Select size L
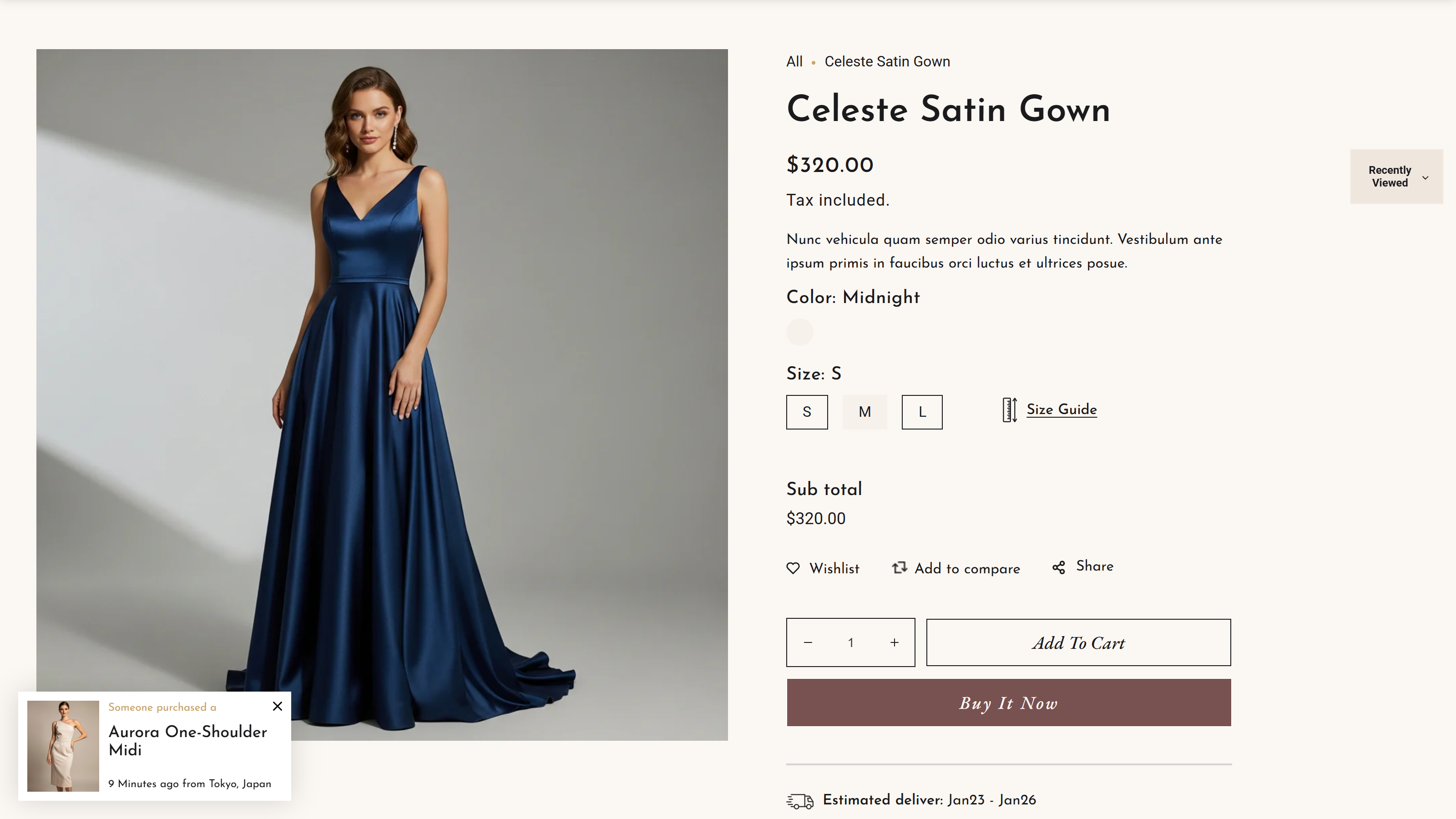 (922, 411)
